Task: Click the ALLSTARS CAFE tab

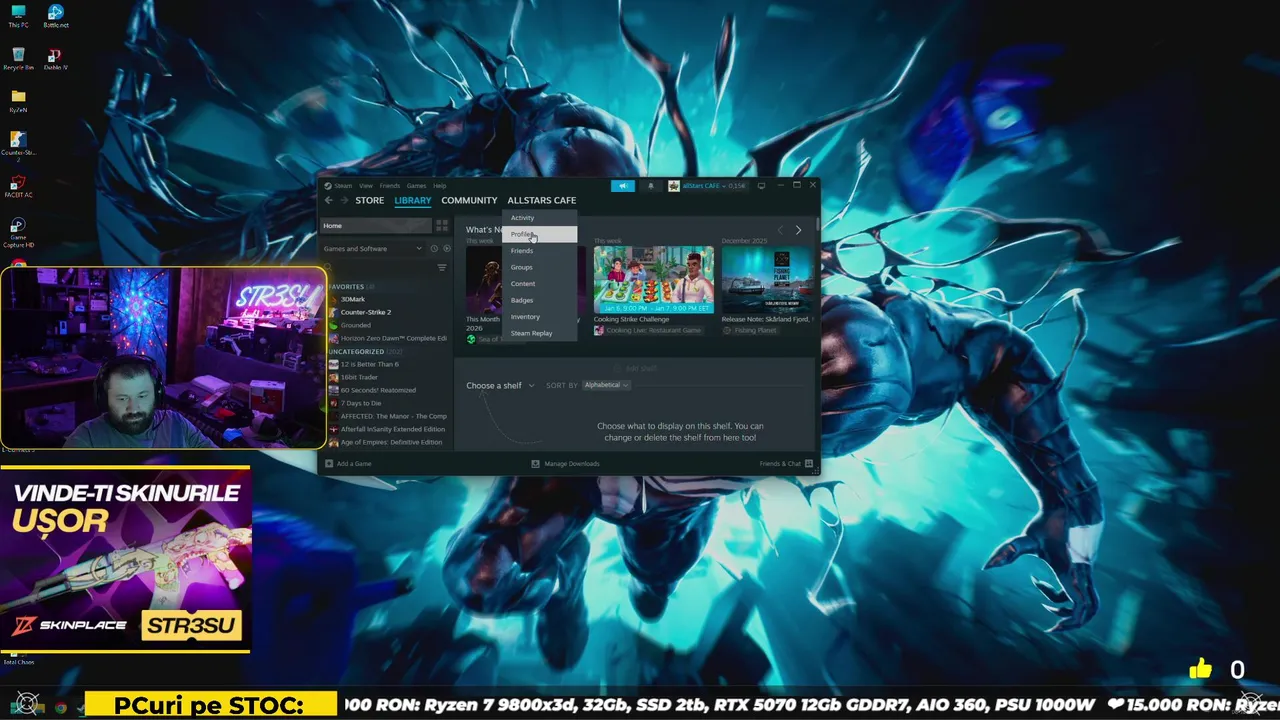Action: [x=541, y=200]
